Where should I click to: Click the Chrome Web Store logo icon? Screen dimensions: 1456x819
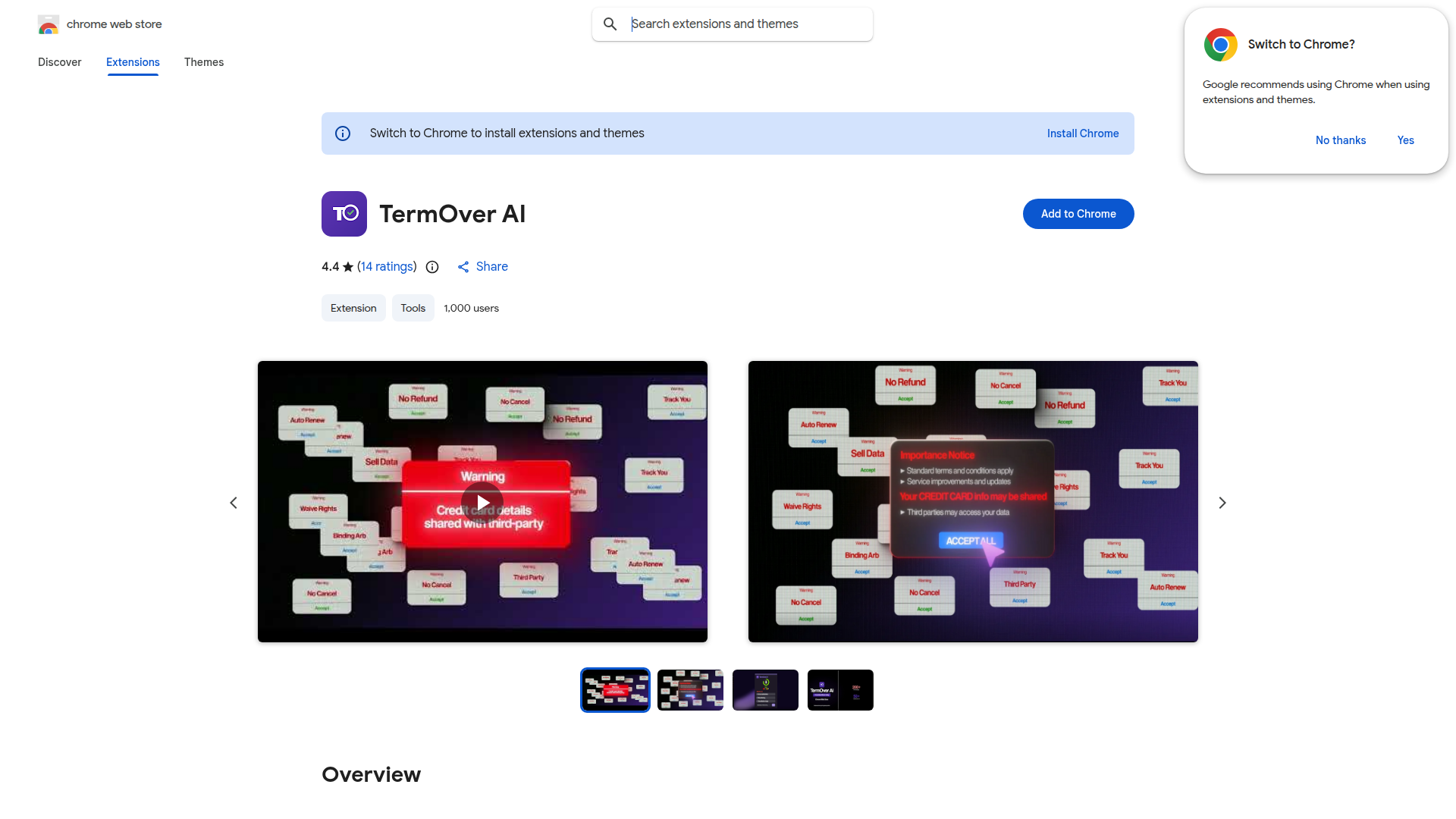pyautogui.click(x=49, y=24)
